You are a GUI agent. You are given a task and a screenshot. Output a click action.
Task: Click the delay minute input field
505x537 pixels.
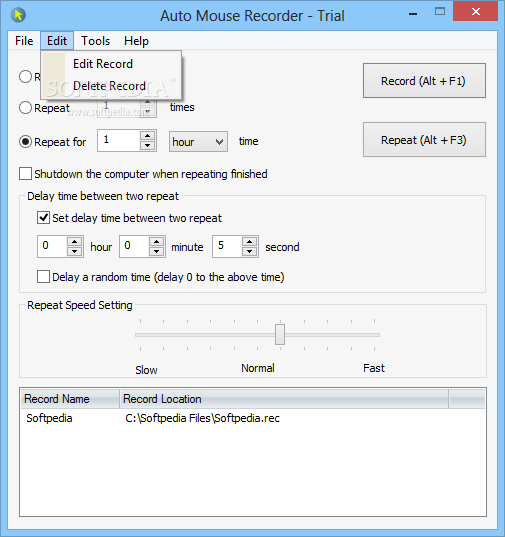tap(134, 246)
